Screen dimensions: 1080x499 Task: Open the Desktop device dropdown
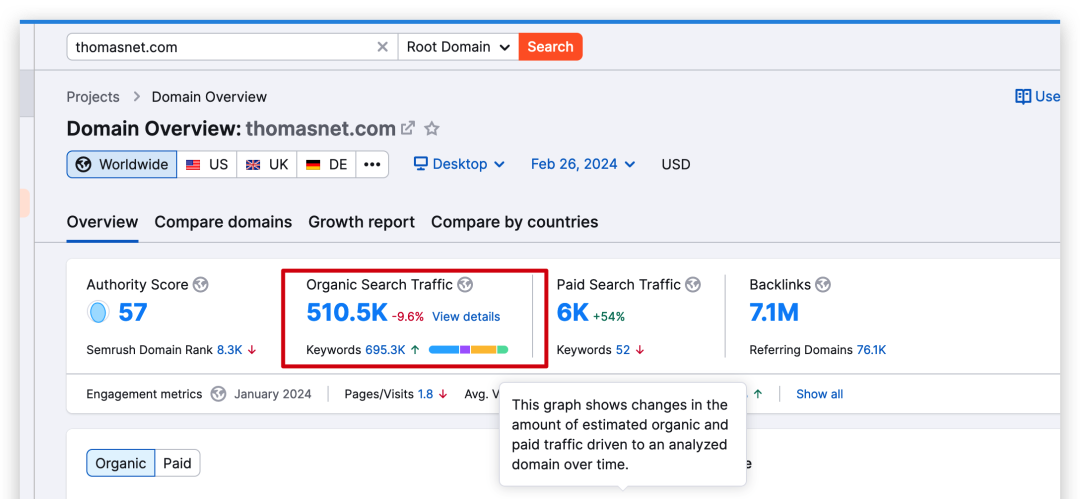(x=459, y=164)
